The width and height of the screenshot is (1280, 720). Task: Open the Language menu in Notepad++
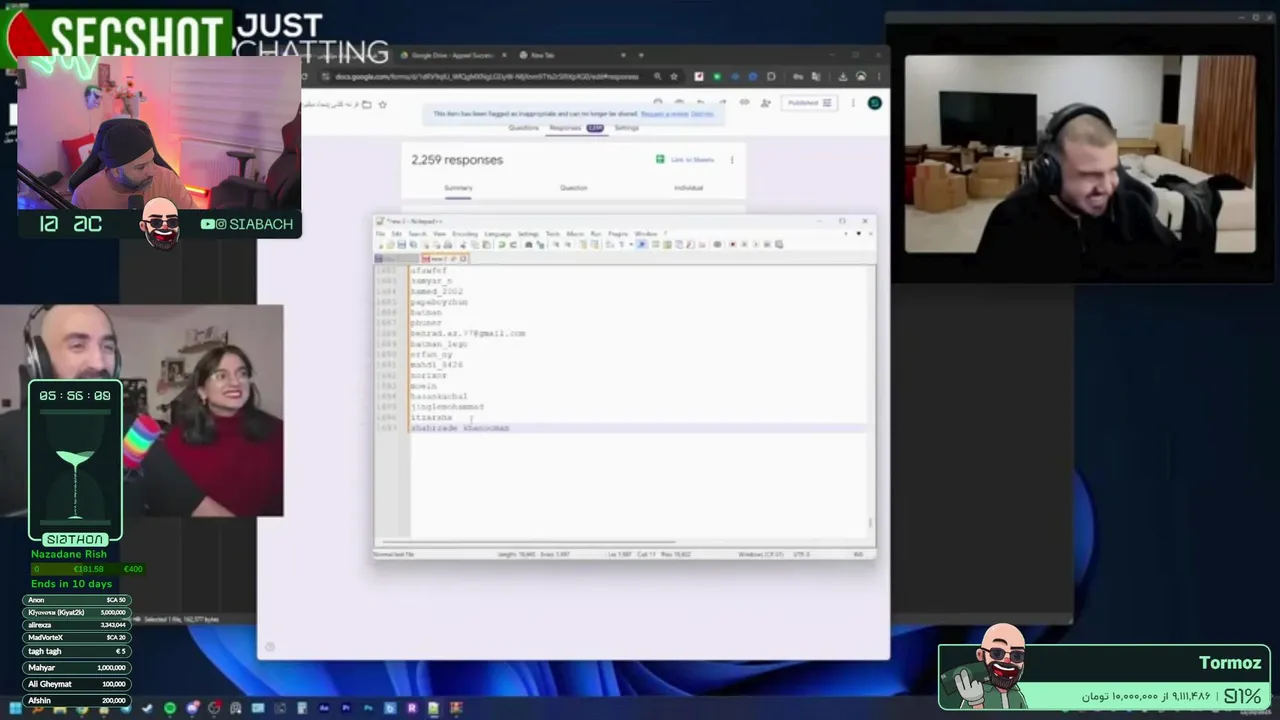tap(497, 234)
